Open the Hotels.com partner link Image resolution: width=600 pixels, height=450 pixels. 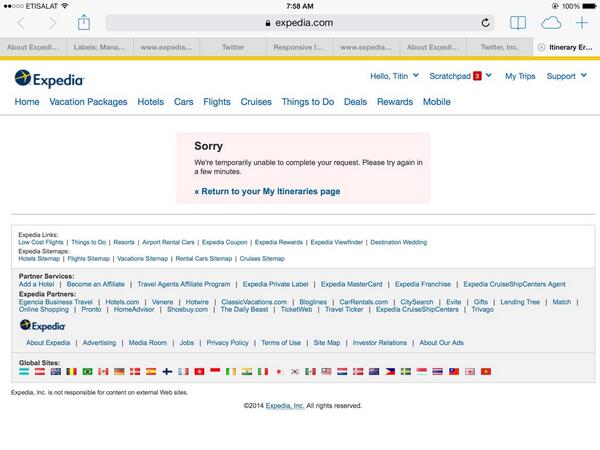[122, 302]
